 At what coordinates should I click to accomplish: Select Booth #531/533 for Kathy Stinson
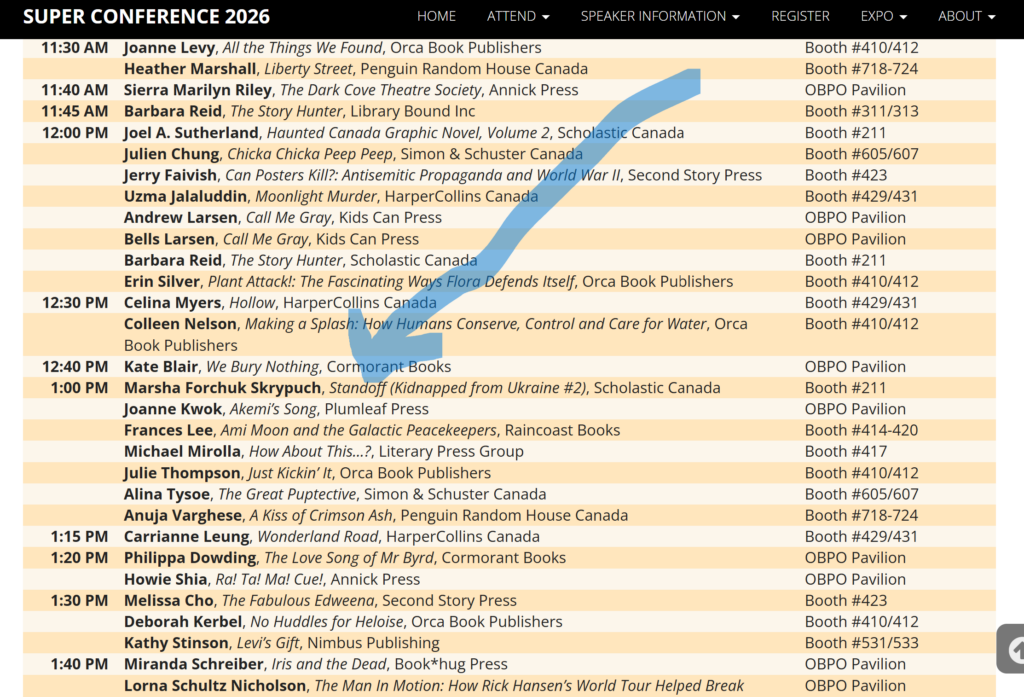click(861, 643)
